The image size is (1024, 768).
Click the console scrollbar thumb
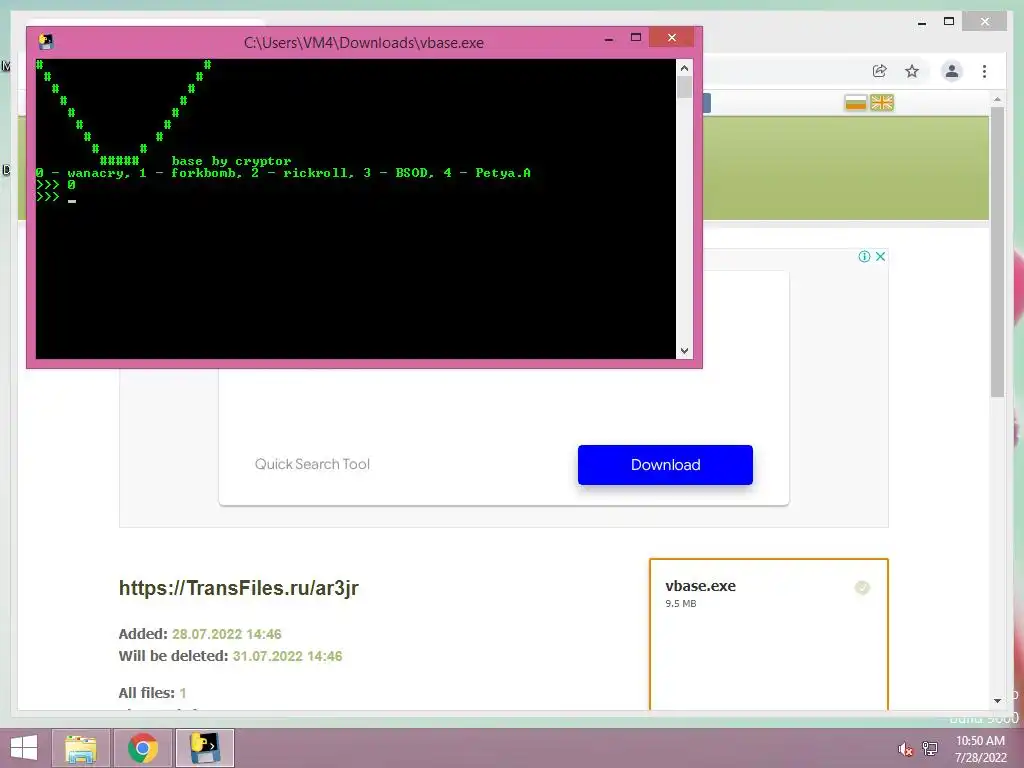tap(684, 88)
